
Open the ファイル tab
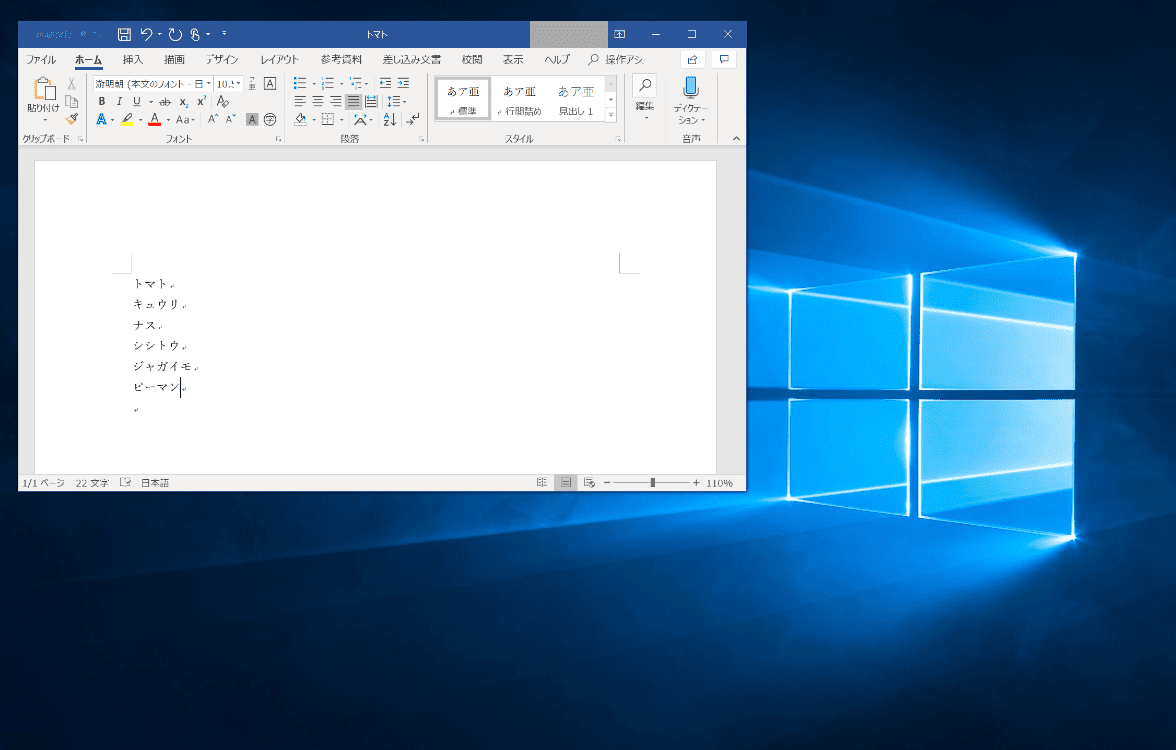click(41, 60)
